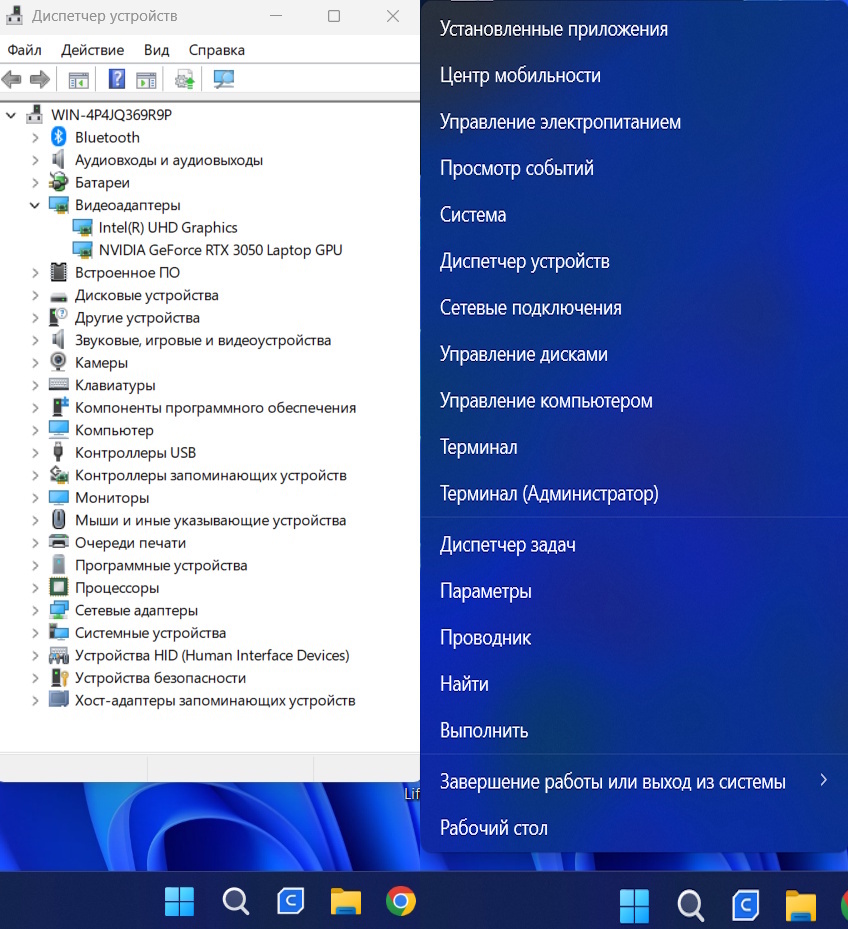Viewport: 848px width, 929px height.
Task: Select the Устройства безопасности key icon
Action: (x=59, y=677)
